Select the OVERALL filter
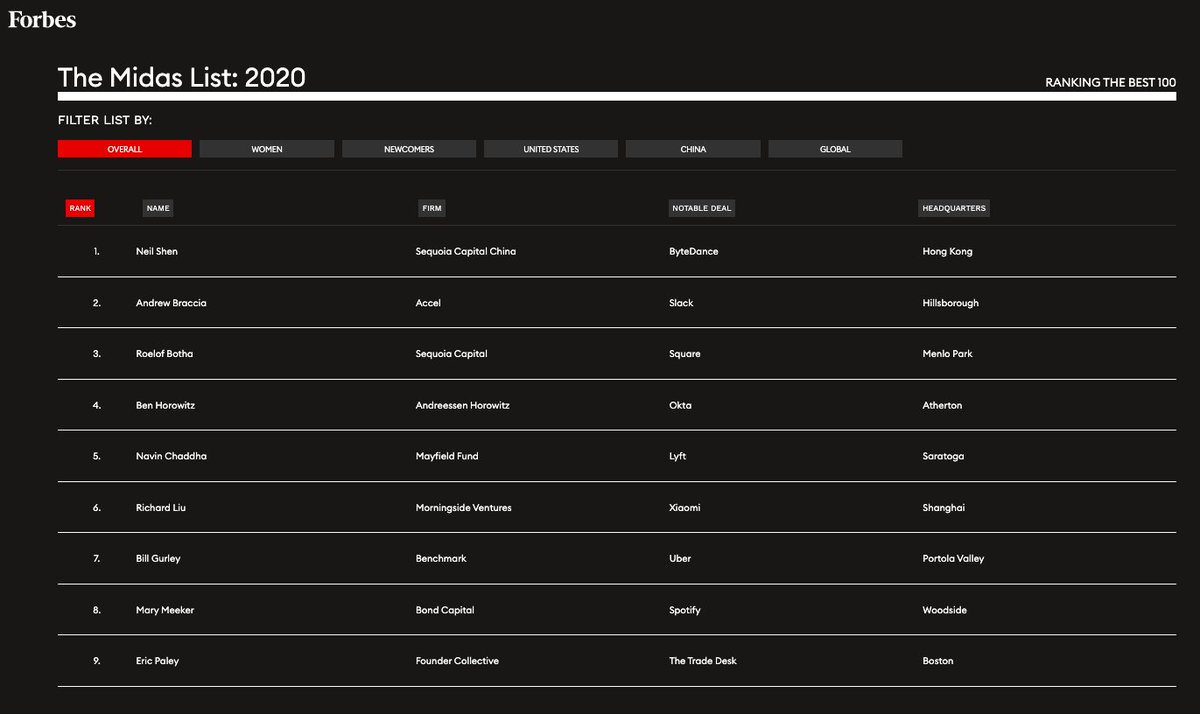Viewport: 1200px width, 714px height. coord(125,149)
